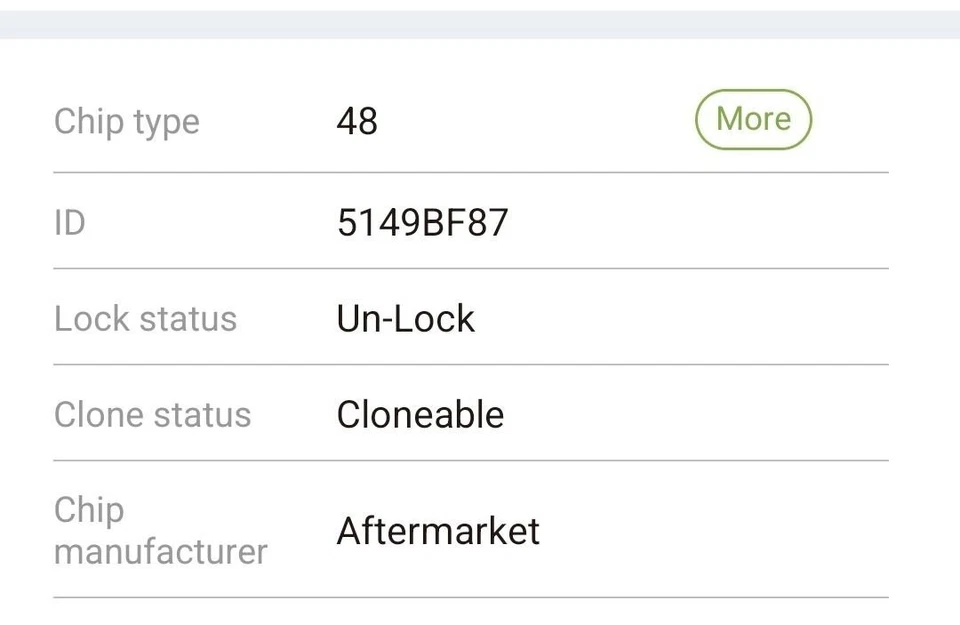Click the Aftermarket manufacturer value
Screen dimensions: 960x625
[x=438, y=531]
